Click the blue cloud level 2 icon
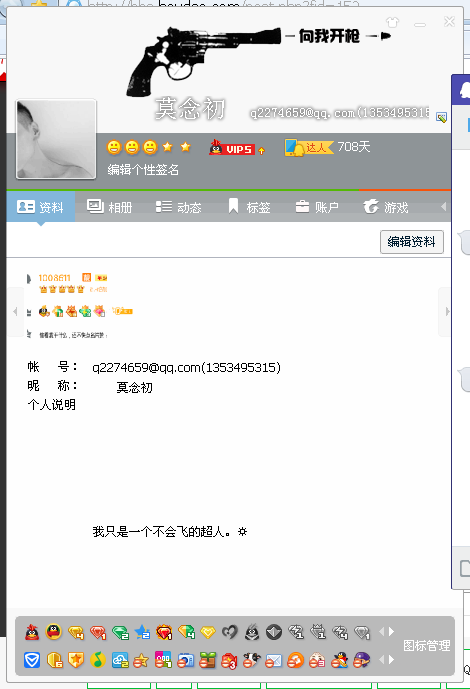The width and height of the screenshot is (470, 689). click(120, 660)
